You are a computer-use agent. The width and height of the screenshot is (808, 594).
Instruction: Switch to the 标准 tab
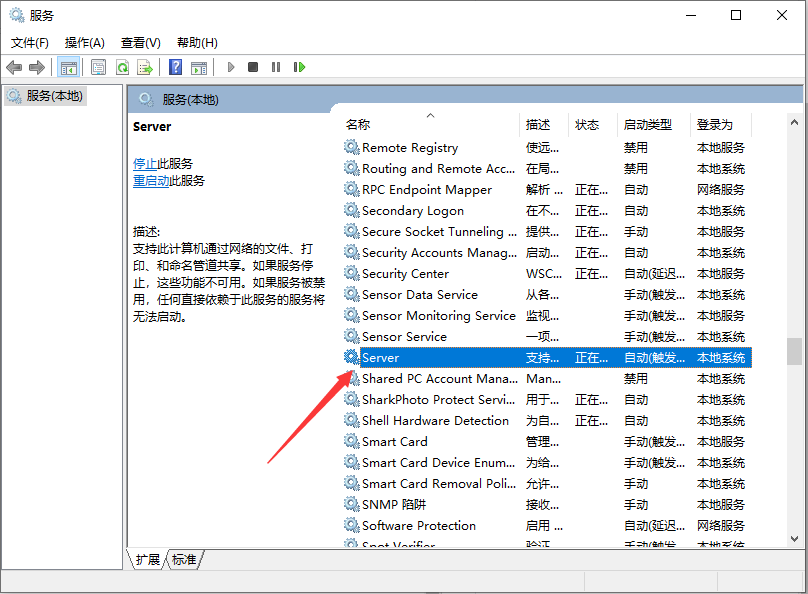pos(182,560)
